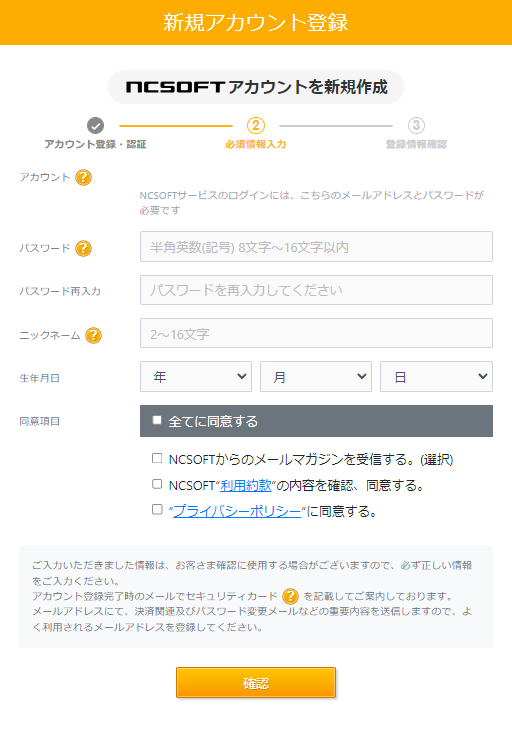
Task: Open the 月 birth month dropdown
Action: (316, 377)
